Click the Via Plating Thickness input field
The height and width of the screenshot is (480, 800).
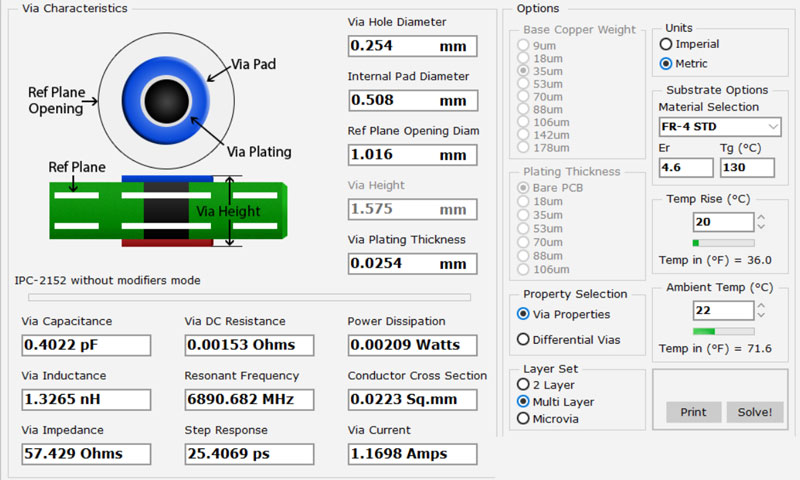coord(412,264)
